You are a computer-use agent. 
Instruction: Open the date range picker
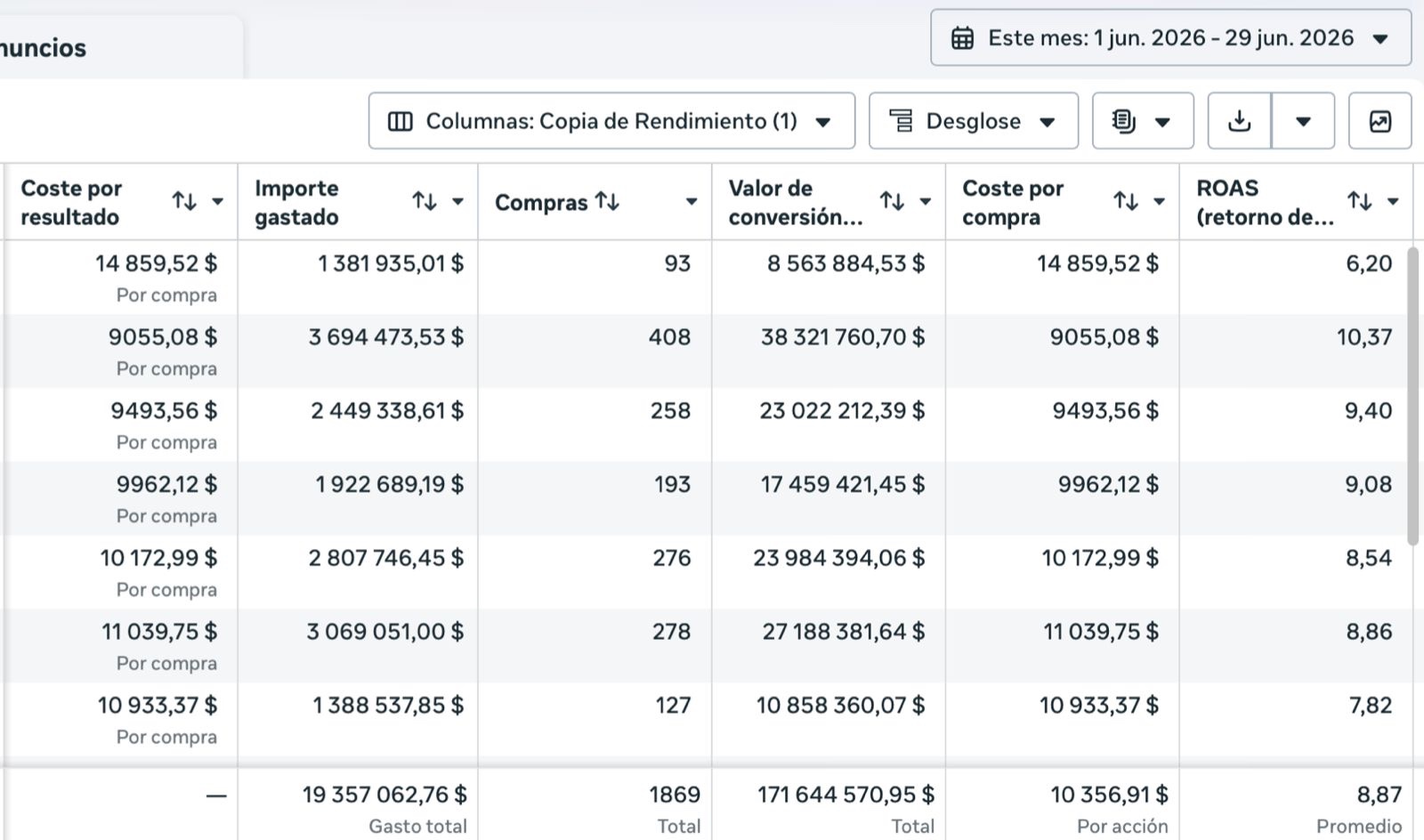pos(1170,38)
